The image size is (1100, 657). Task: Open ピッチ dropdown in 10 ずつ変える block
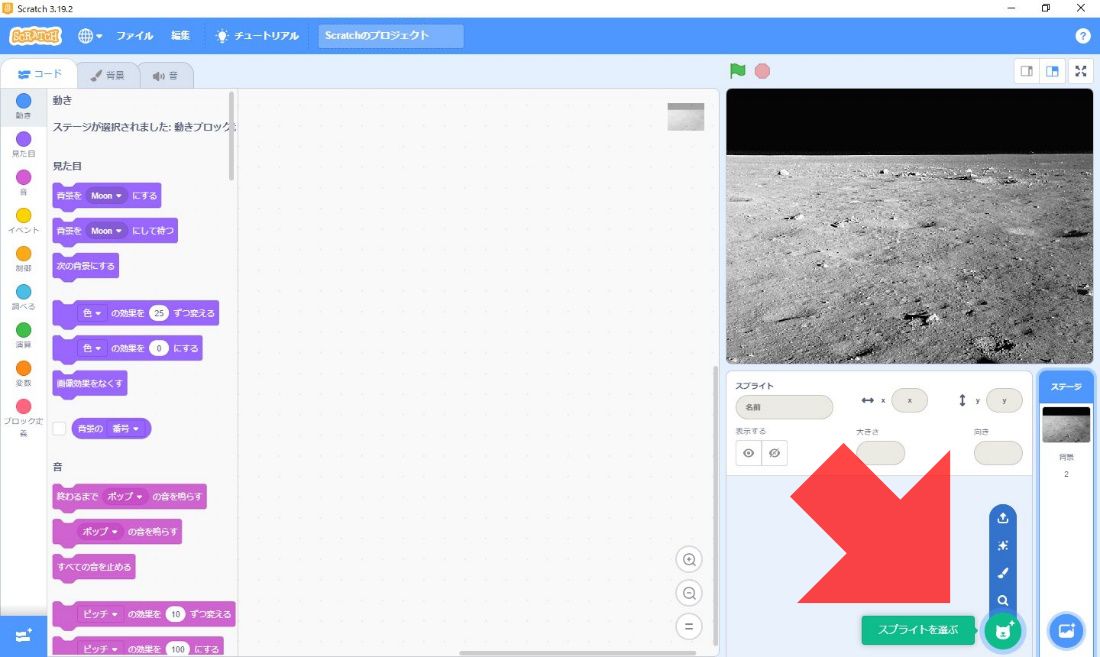point(100,614)
